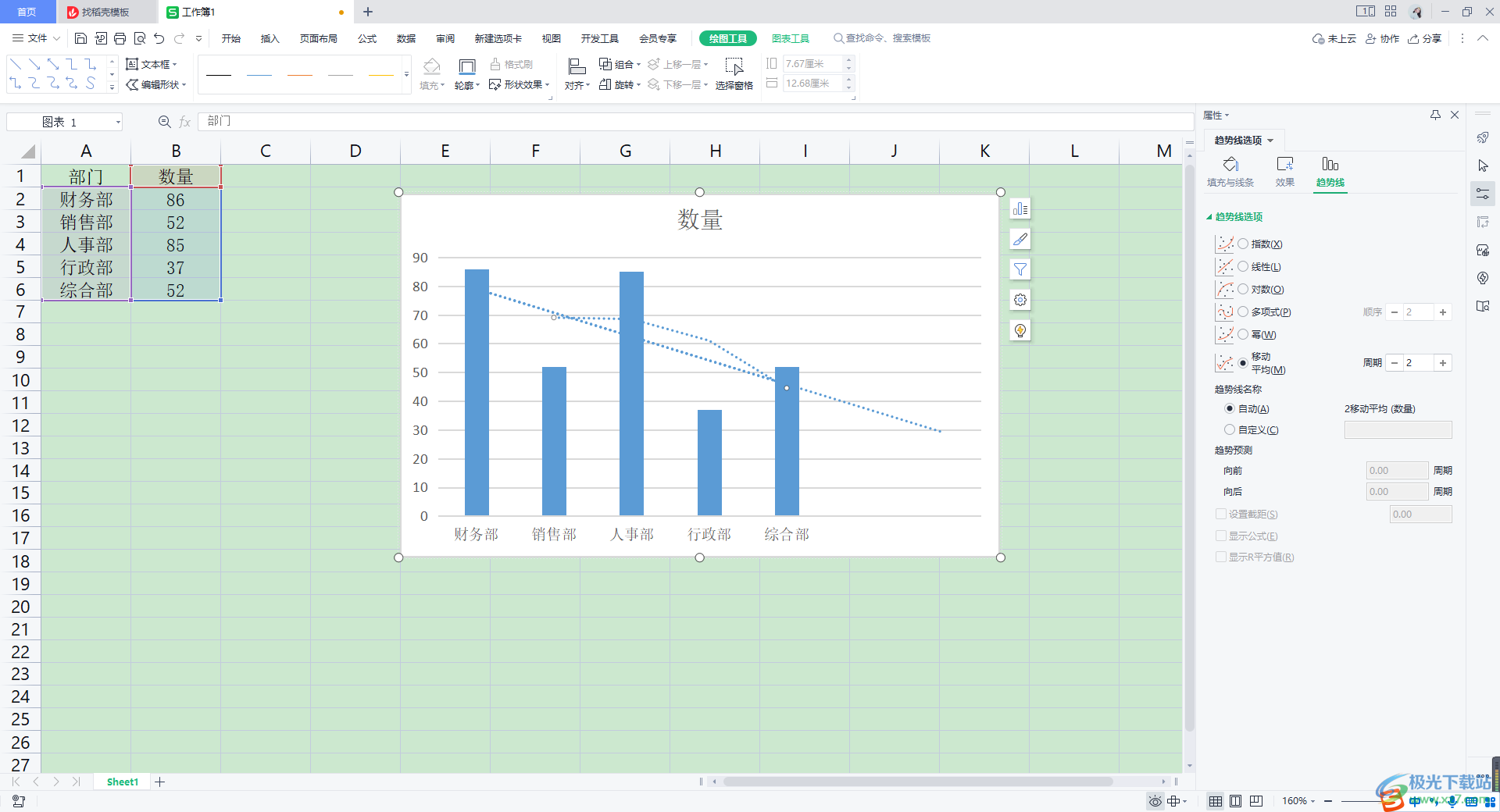Image resolution: width=1500 pixels, height=812 pixels.
Task: Open the chart filter funnel button
Action: tap(1020, 269)
